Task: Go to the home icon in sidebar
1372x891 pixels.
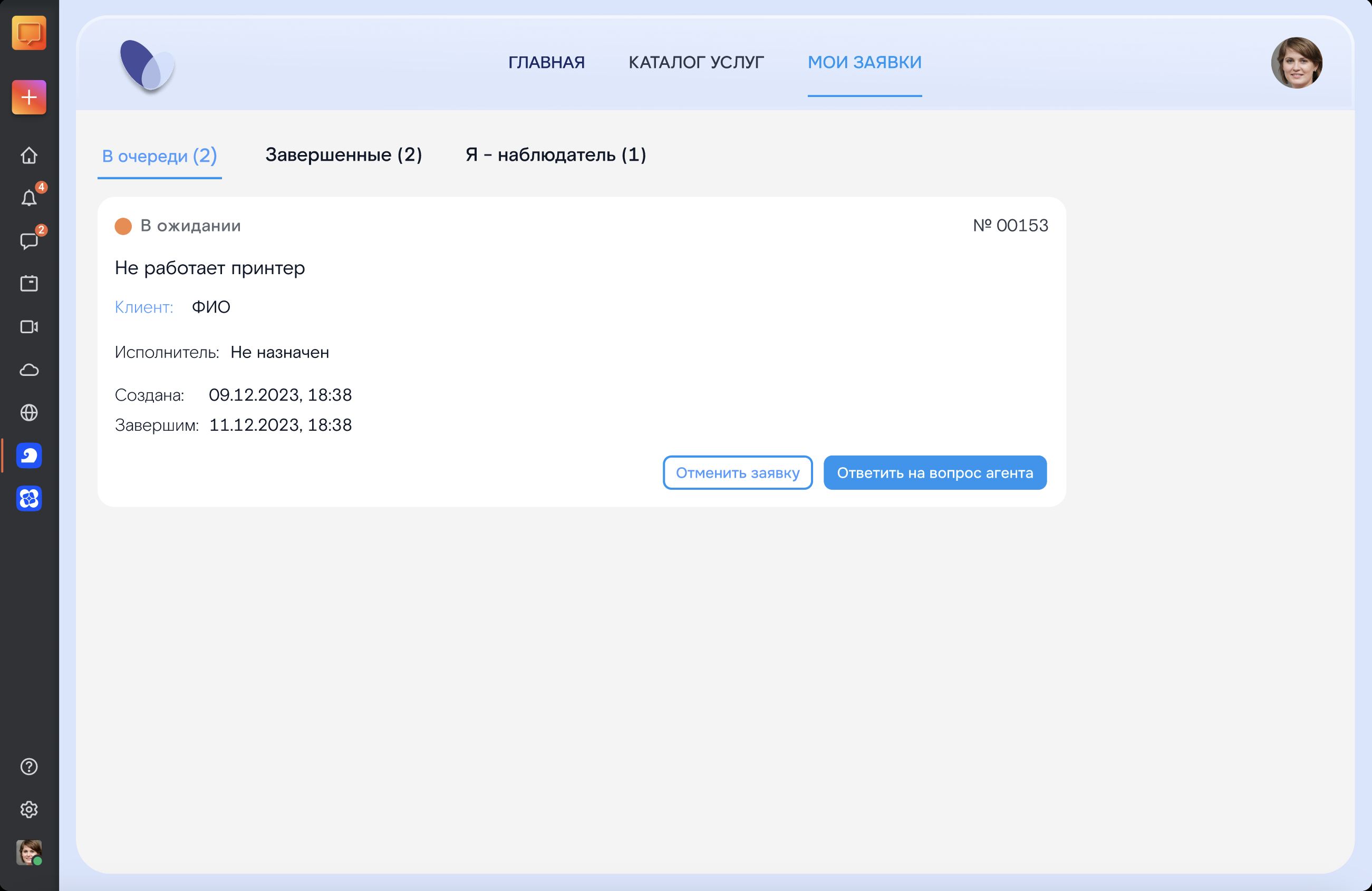Action: 29,156
